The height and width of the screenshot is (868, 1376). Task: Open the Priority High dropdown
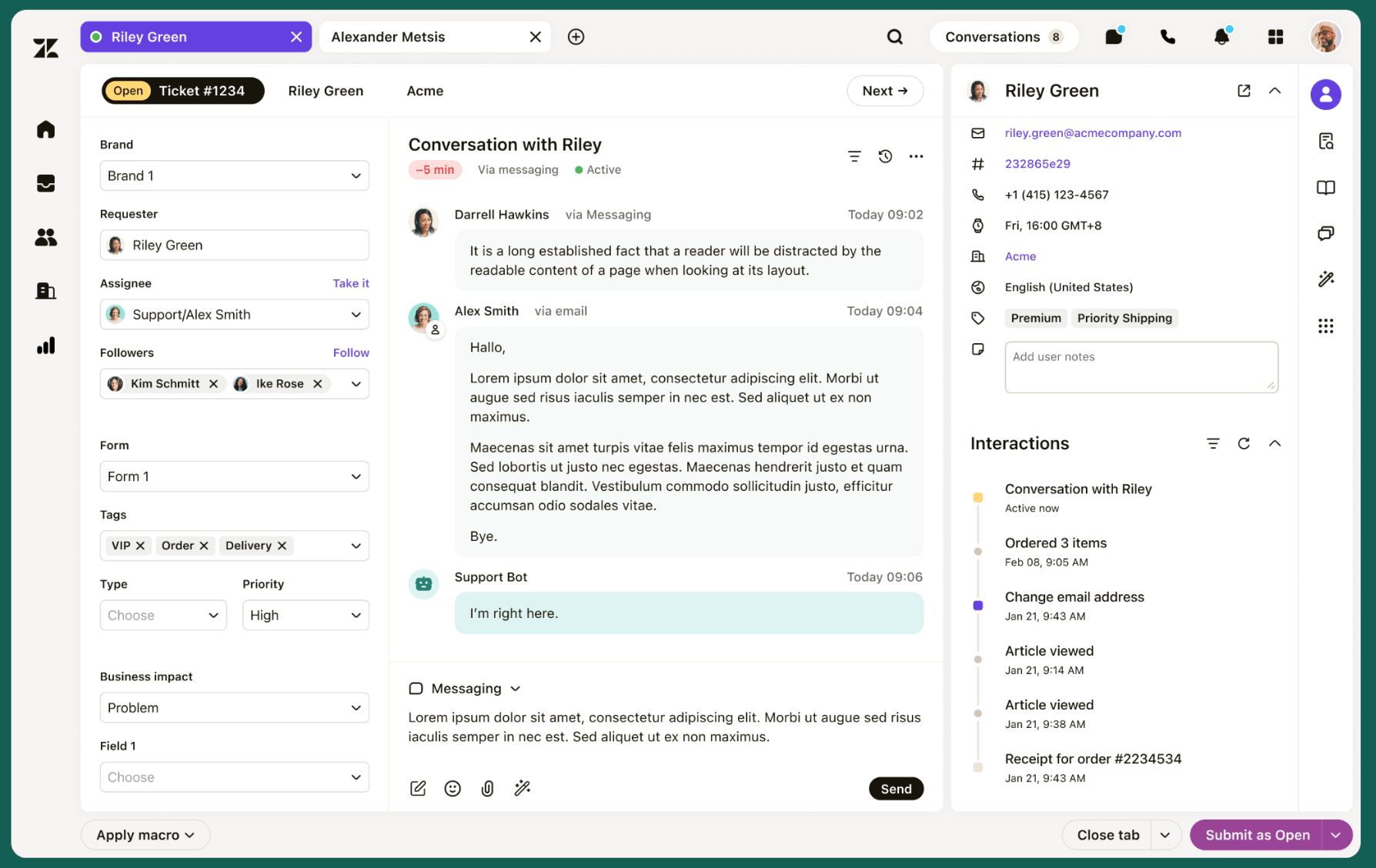[x=306, y=616]
